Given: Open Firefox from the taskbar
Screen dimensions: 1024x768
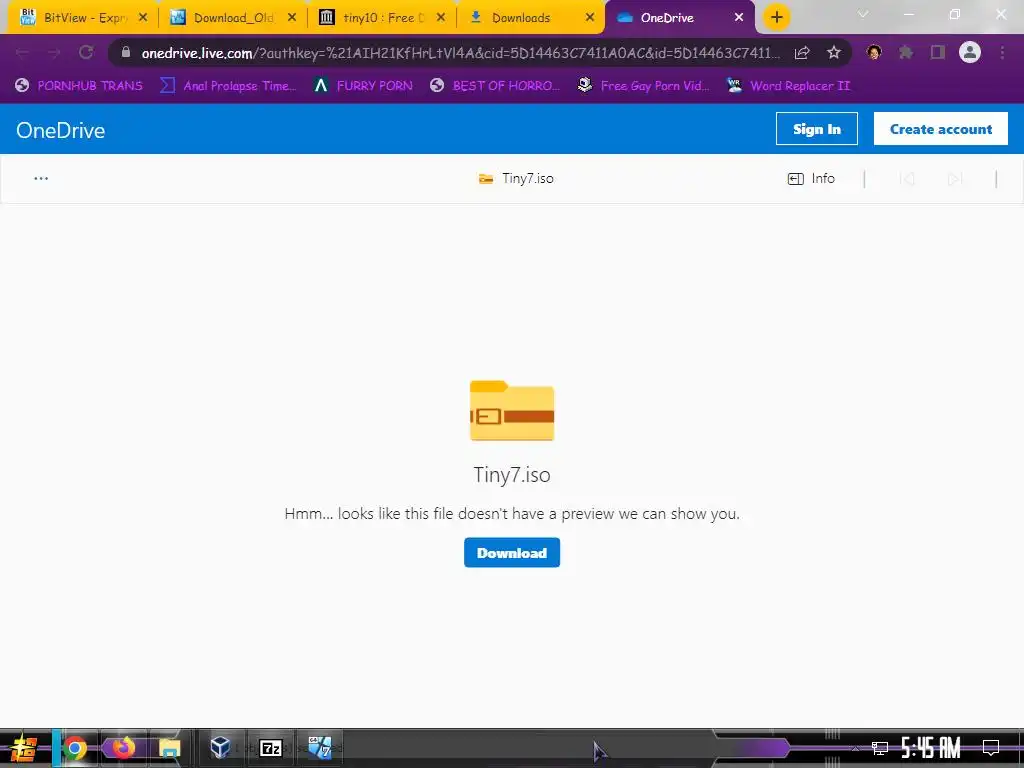Looking at the screenshot, I should (123, 748).
